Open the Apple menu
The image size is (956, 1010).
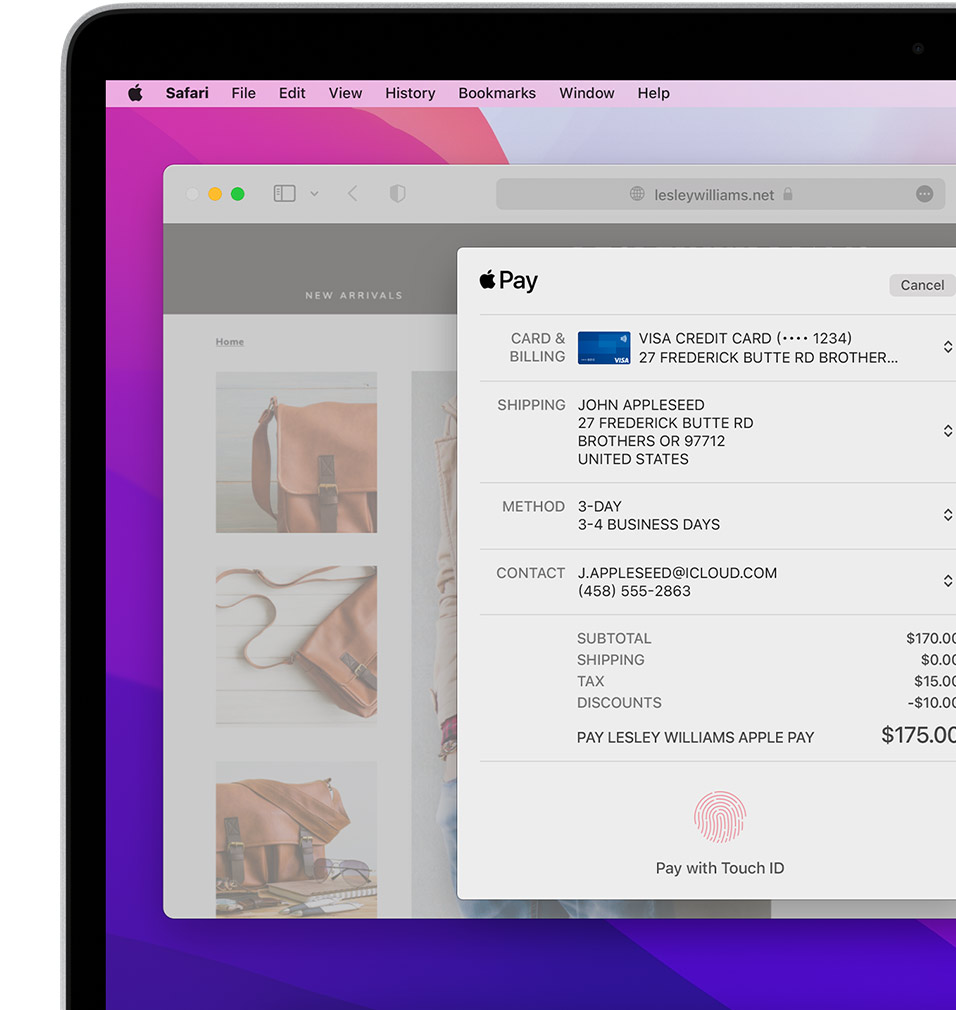[x=135, y=93]
